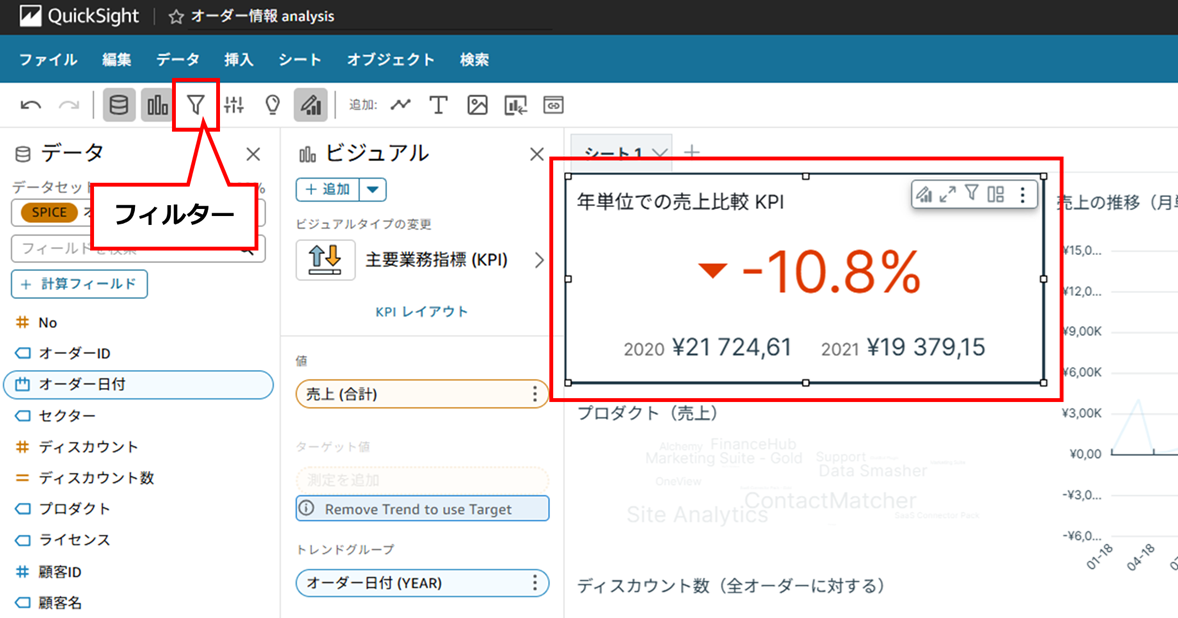The width and height of the screenshot is (1178, 618).
Task: Open the parameters sliders icon
Action: click(234, 105)
